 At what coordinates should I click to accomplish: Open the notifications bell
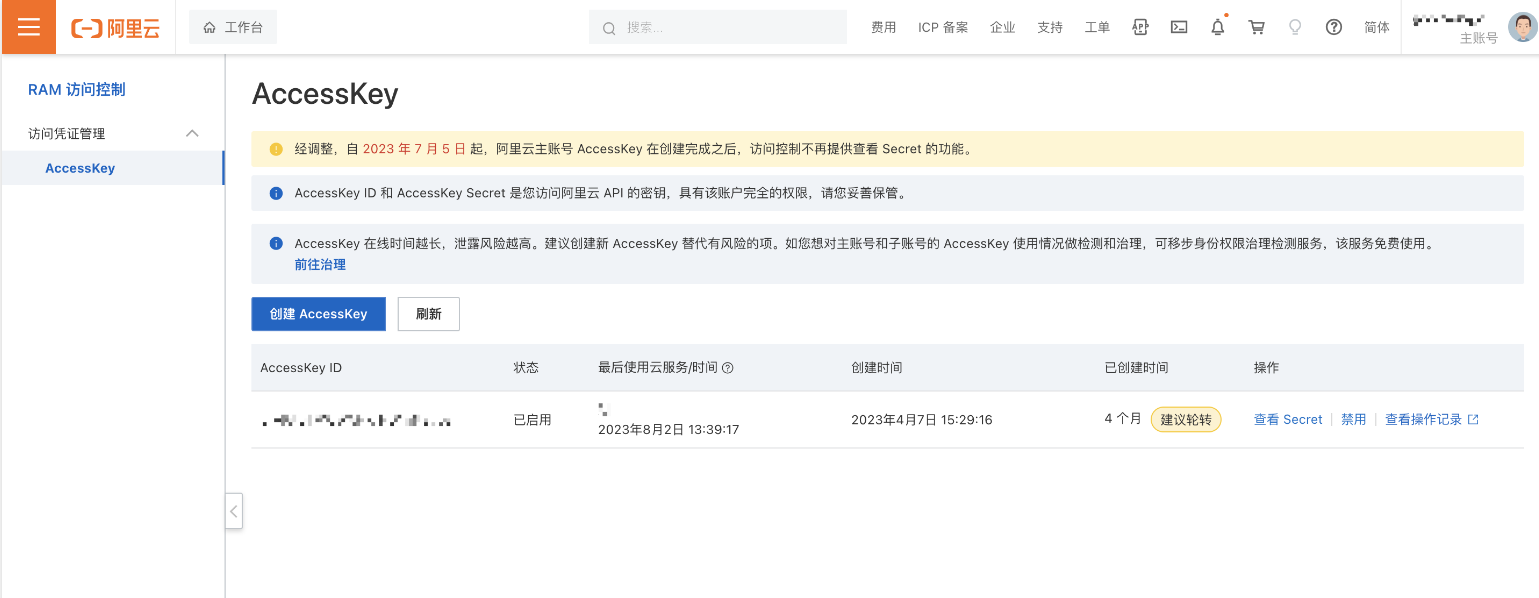pos(1218,28)
